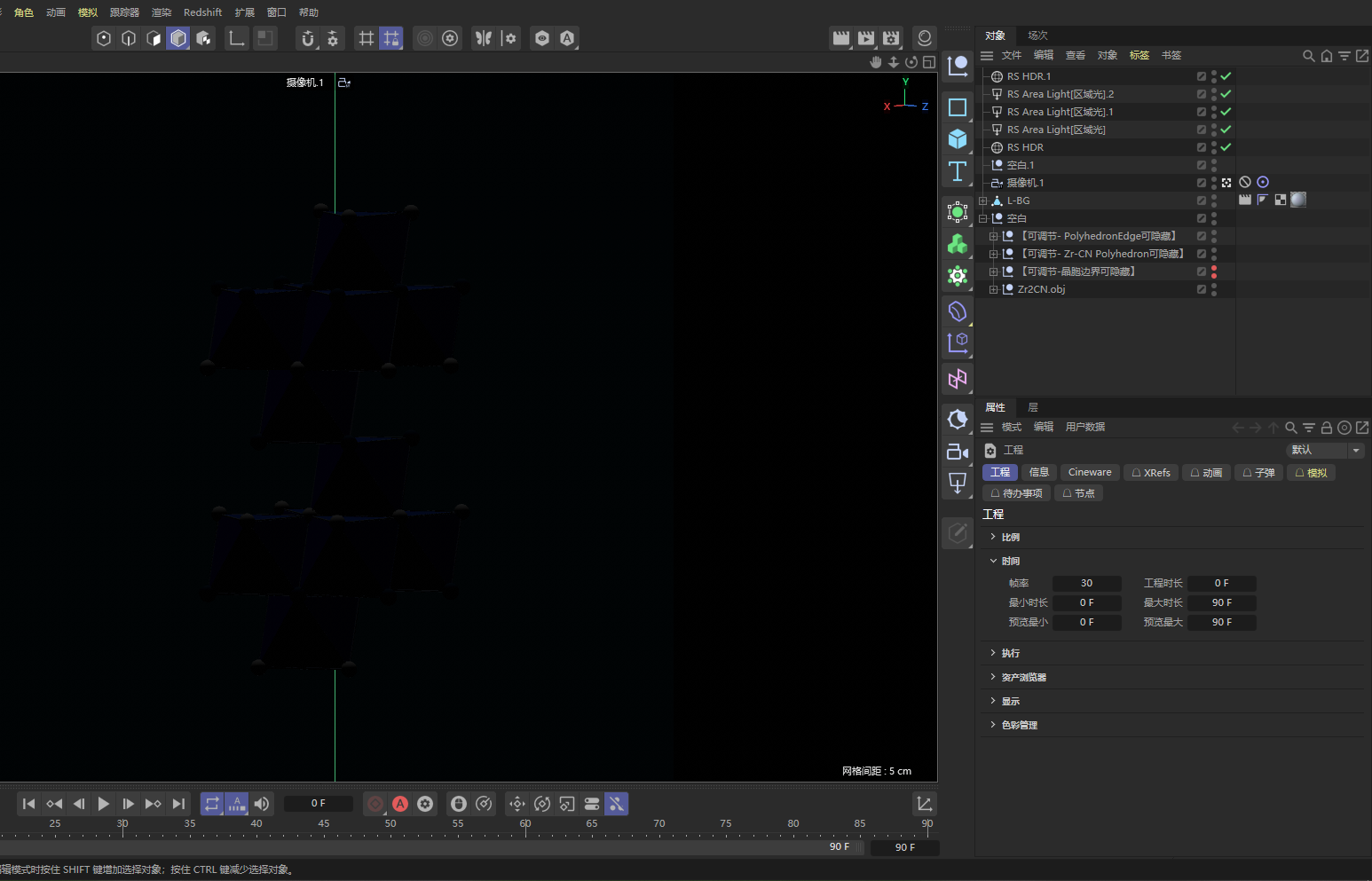Viewport: 1372px width, 881px height.
Task: Toggle RS HDR.1 green enable checkmark
Action: click(x=1226, y=76)
